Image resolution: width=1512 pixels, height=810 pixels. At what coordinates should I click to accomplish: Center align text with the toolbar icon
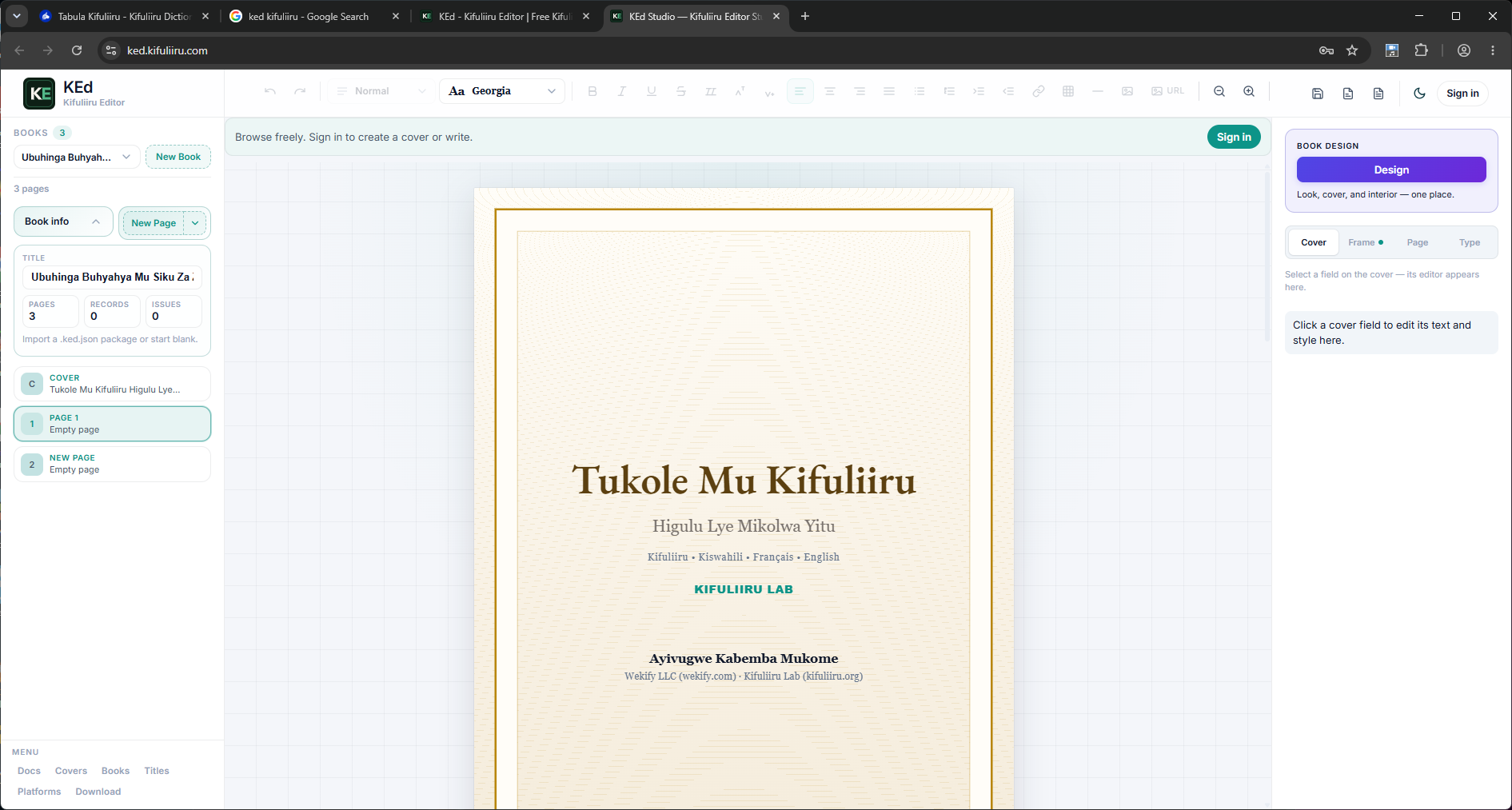coord(830,91)
